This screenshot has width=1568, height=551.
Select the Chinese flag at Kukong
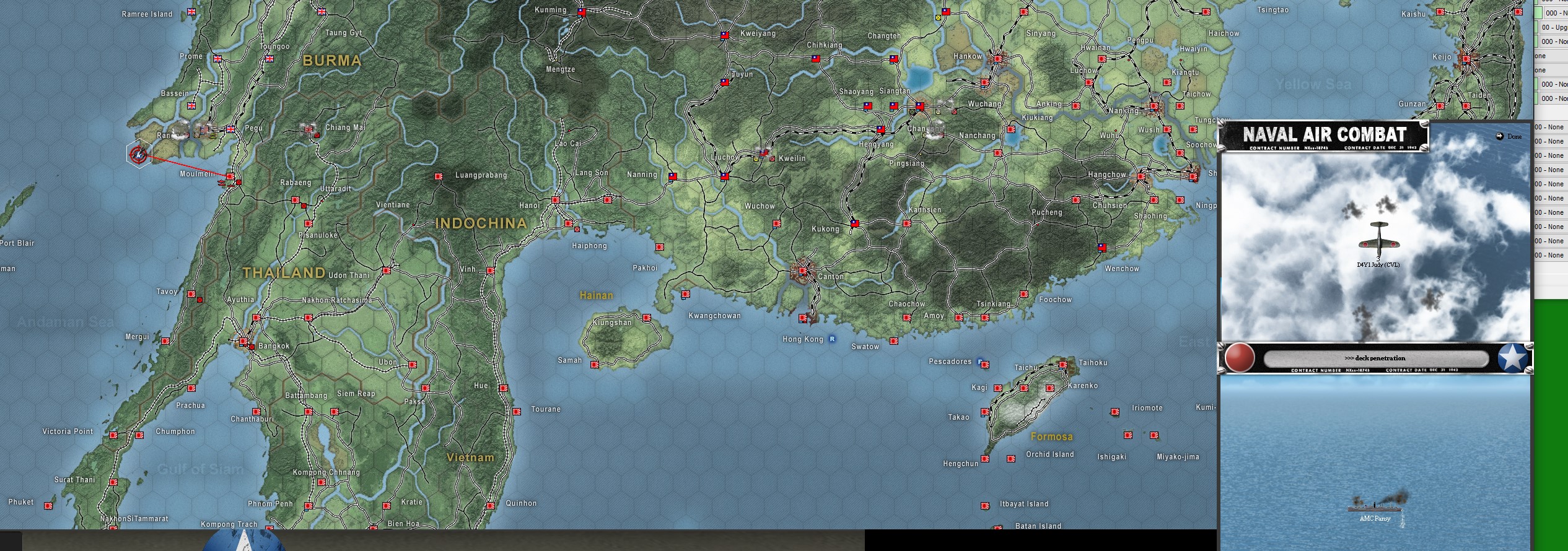click(x=855, y=223)
